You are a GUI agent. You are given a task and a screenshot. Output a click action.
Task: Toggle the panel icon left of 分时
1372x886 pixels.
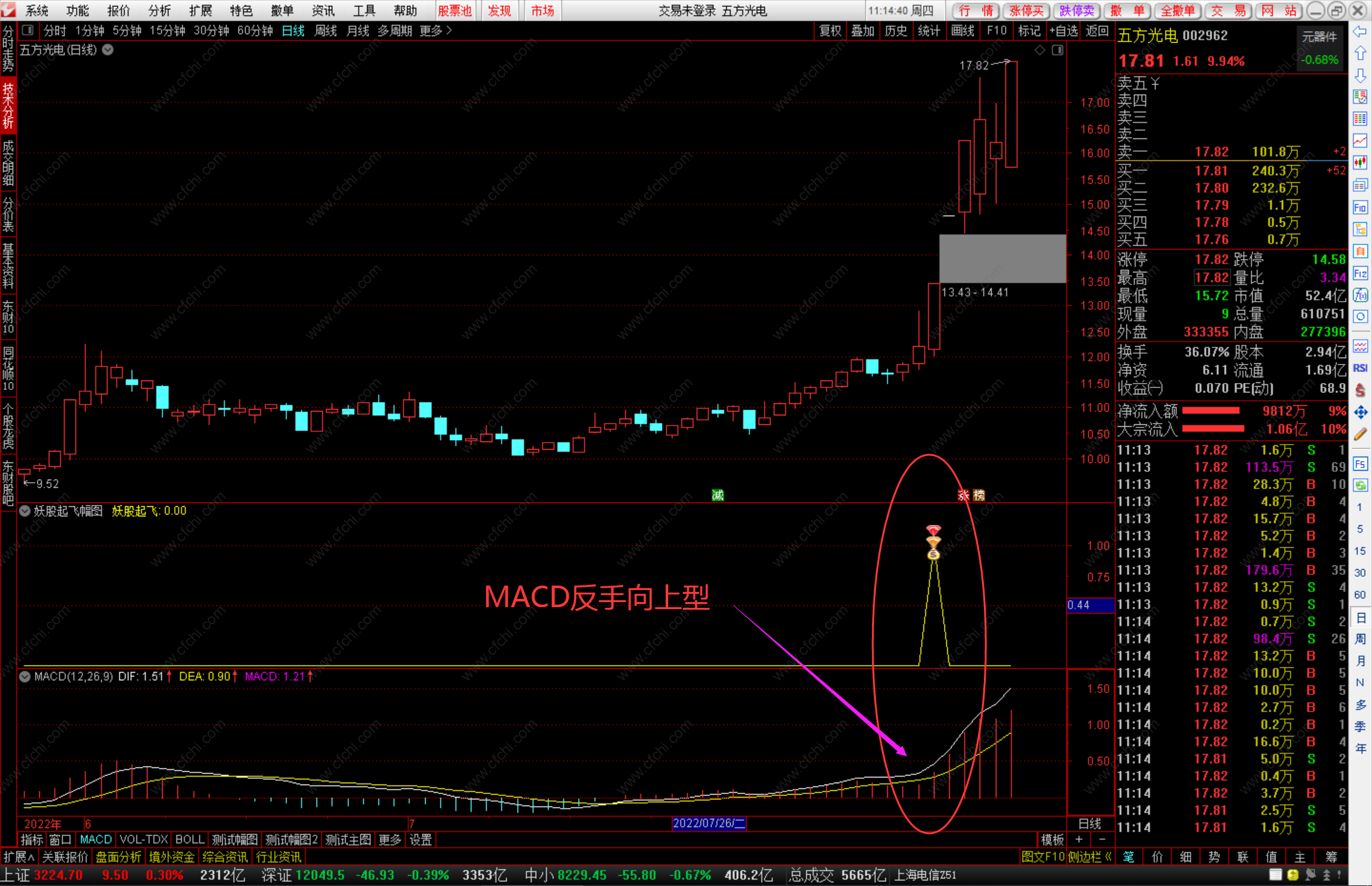pos(27,30)
